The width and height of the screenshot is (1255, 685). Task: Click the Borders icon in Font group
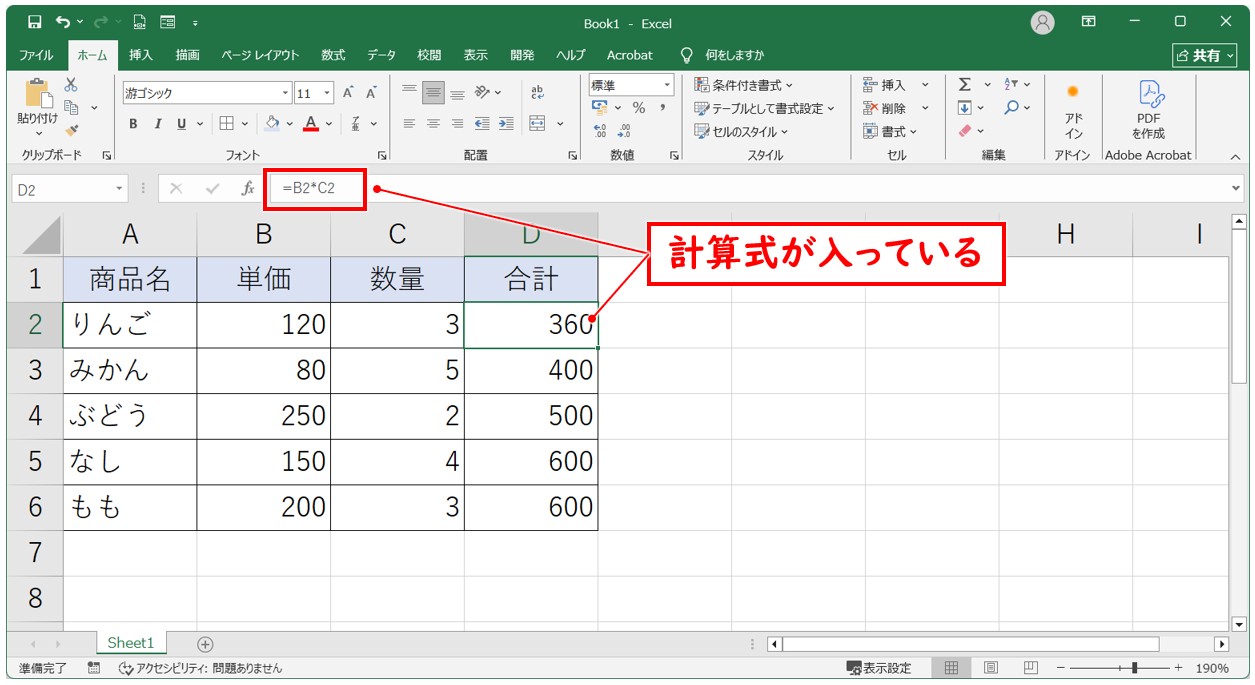226,124
